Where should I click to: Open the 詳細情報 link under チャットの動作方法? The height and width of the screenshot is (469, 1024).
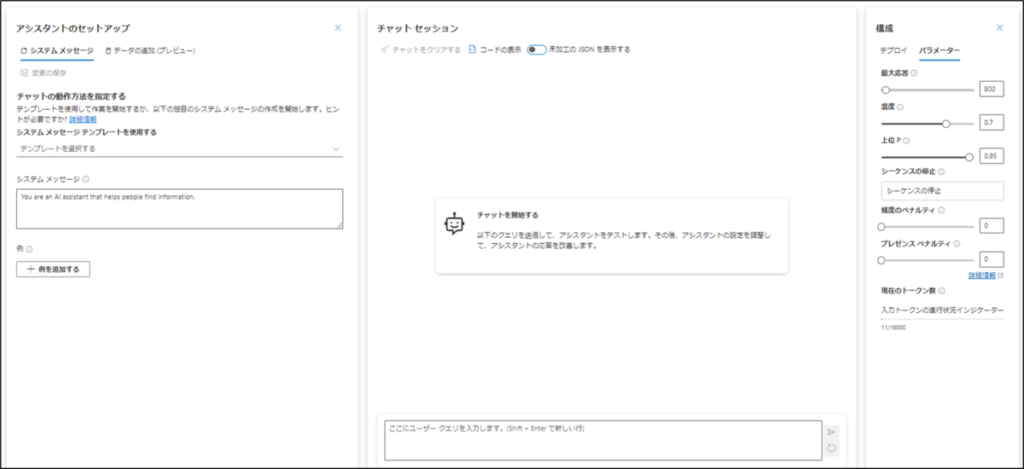point(83,120)
